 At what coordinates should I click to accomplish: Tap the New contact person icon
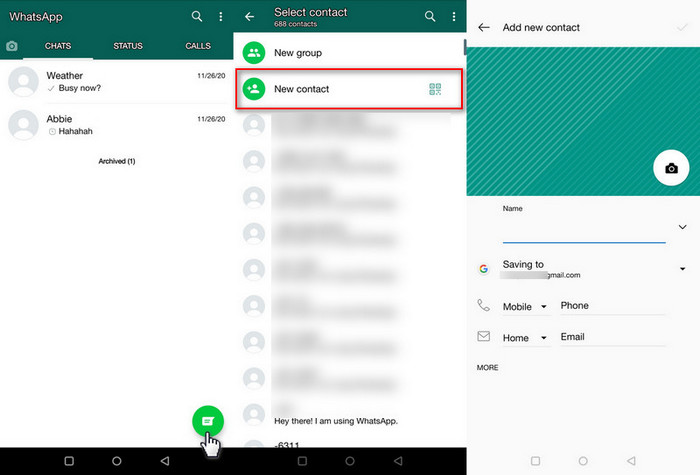[254, 89]
